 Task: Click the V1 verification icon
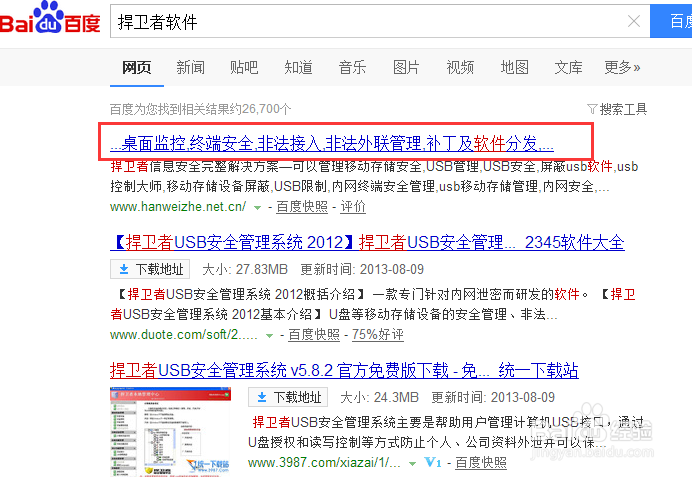point(432,462)
